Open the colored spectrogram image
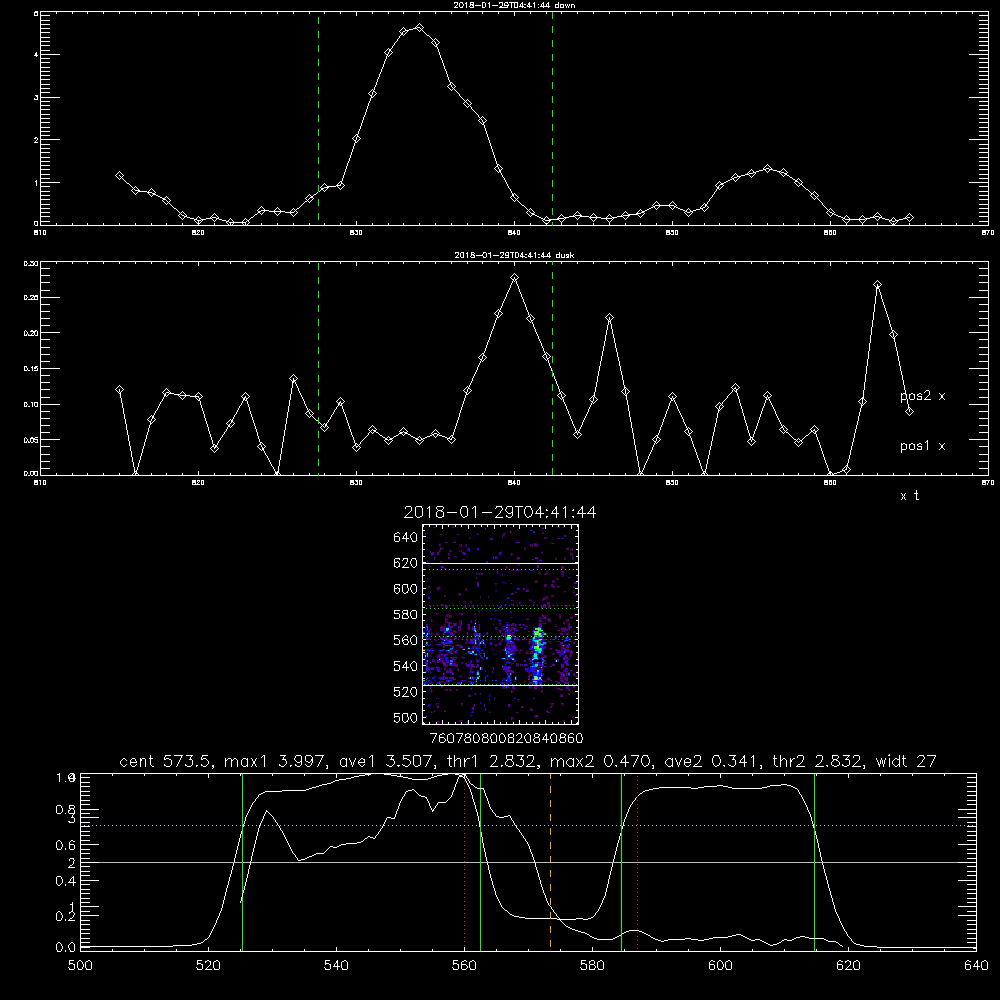Screen dimensions: 1000x1000 click(501, 624)
